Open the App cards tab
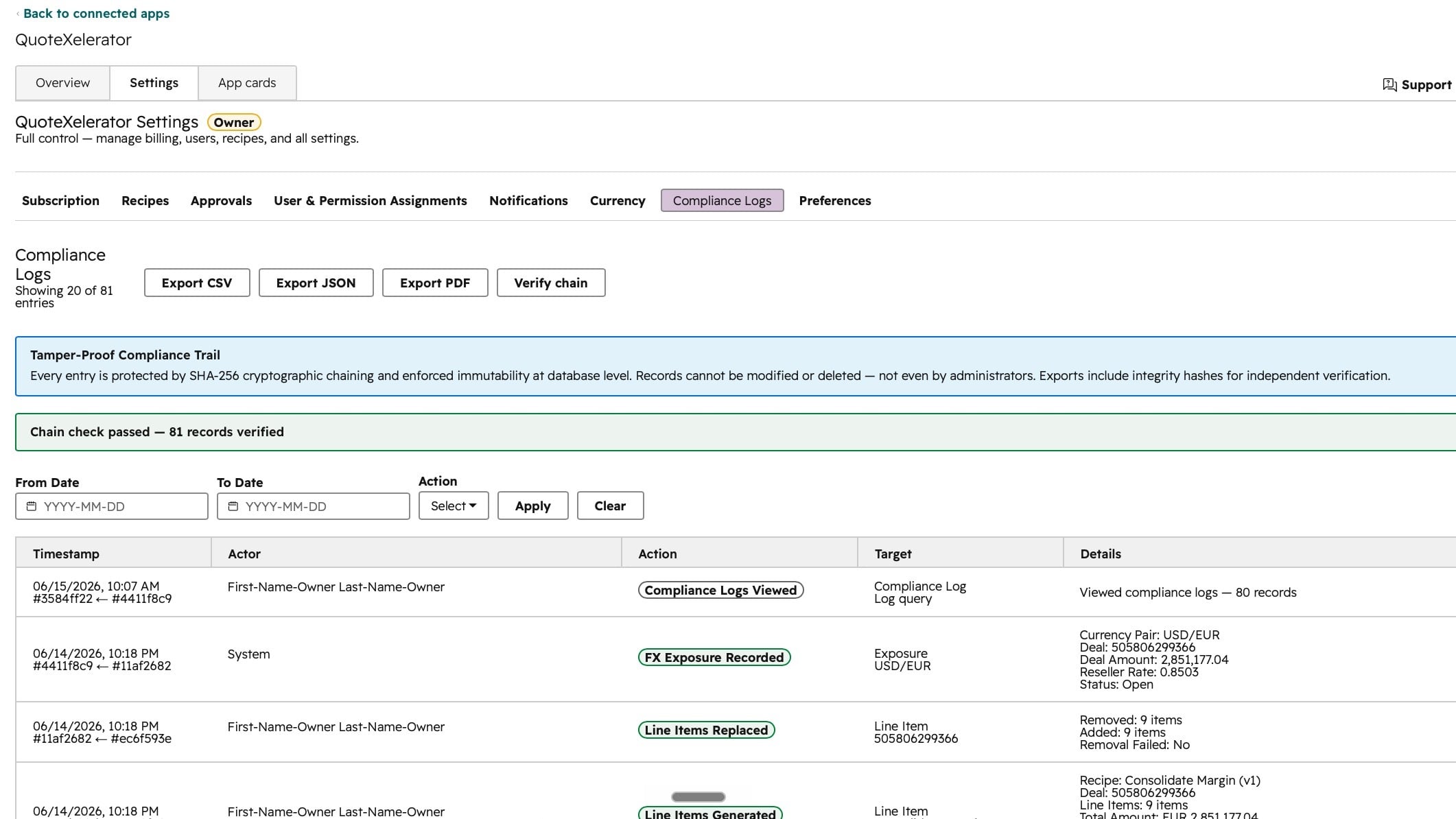Viewport: 1456px width, 819px height. click(247, 83)
